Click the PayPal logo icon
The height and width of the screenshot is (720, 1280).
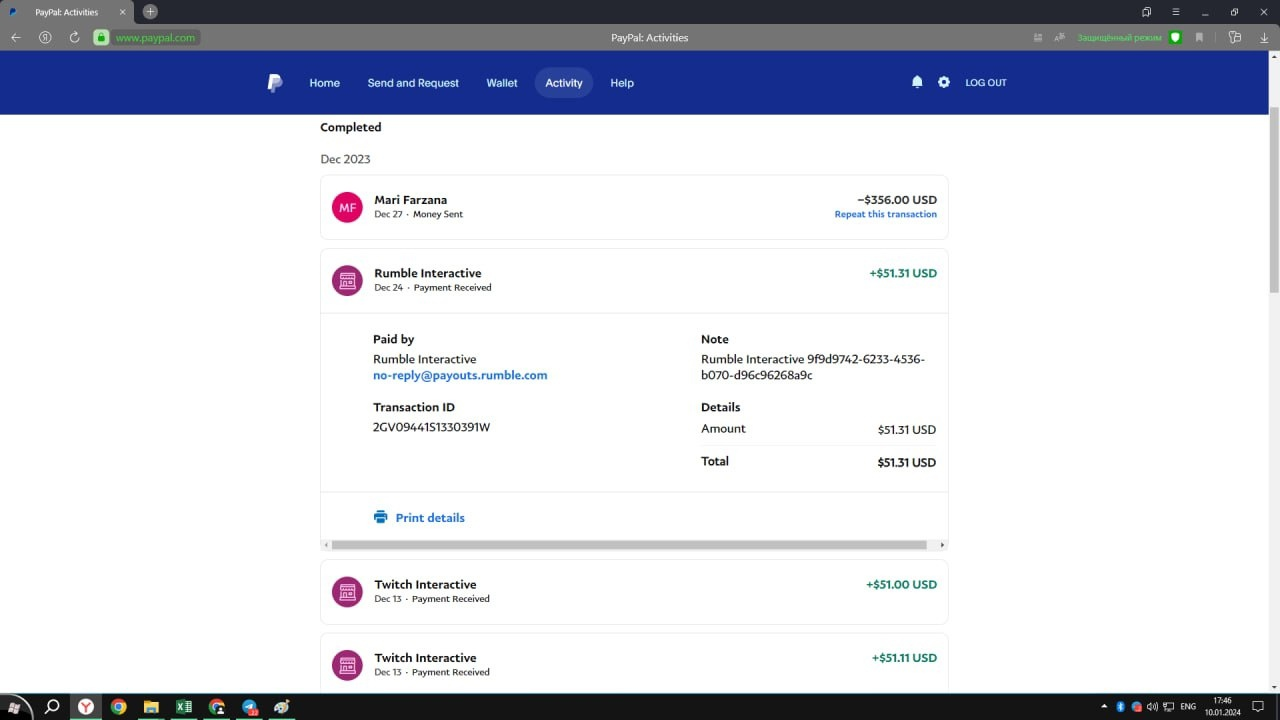[x=275, y=83]
